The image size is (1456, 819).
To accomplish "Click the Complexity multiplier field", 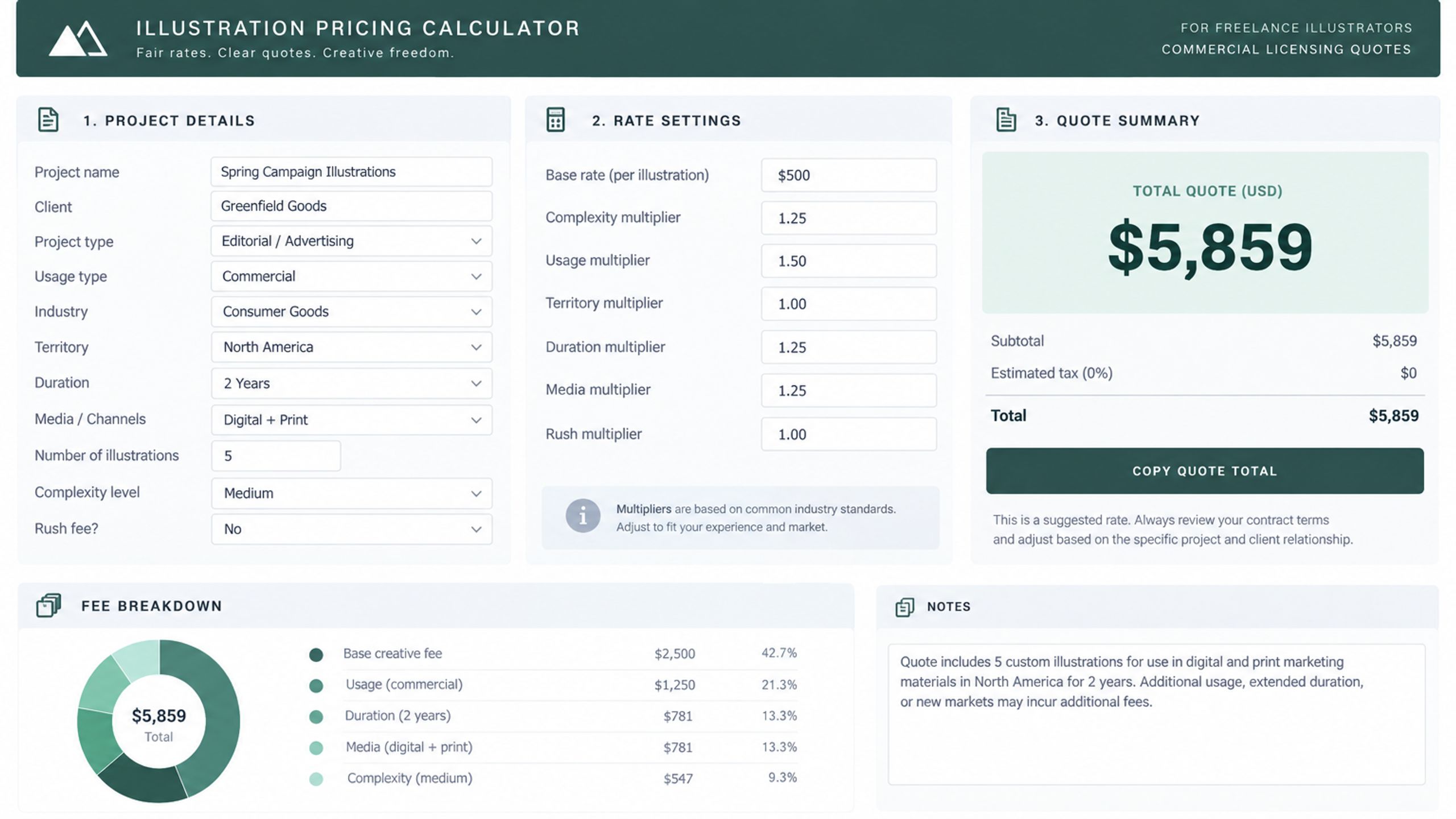I will (x=849, y=218).
